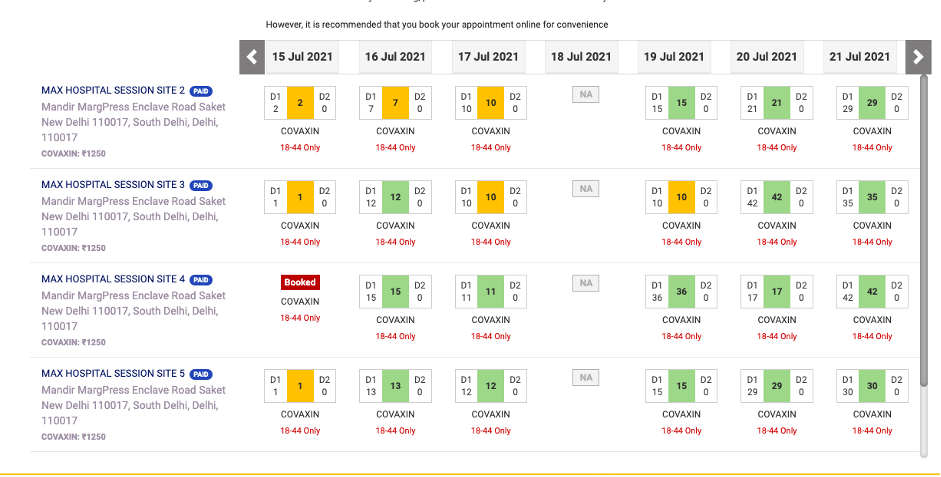Select Site 4 green slot with 36 doses

(x=681, y=292)
